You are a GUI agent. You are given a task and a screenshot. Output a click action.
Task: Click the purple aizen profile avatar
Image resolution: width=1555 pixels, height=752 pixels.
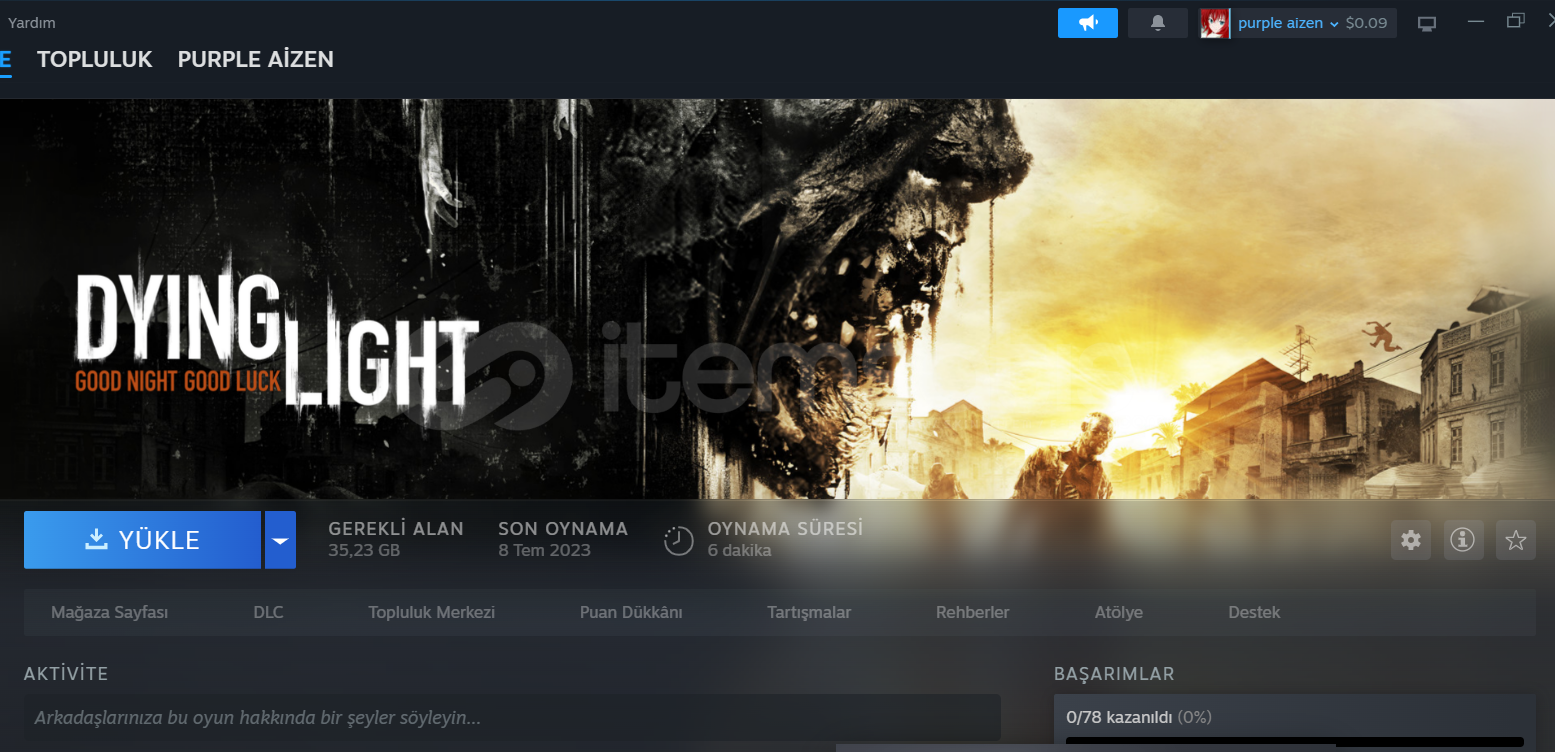pyautogui.click(x=1215, y=23)
